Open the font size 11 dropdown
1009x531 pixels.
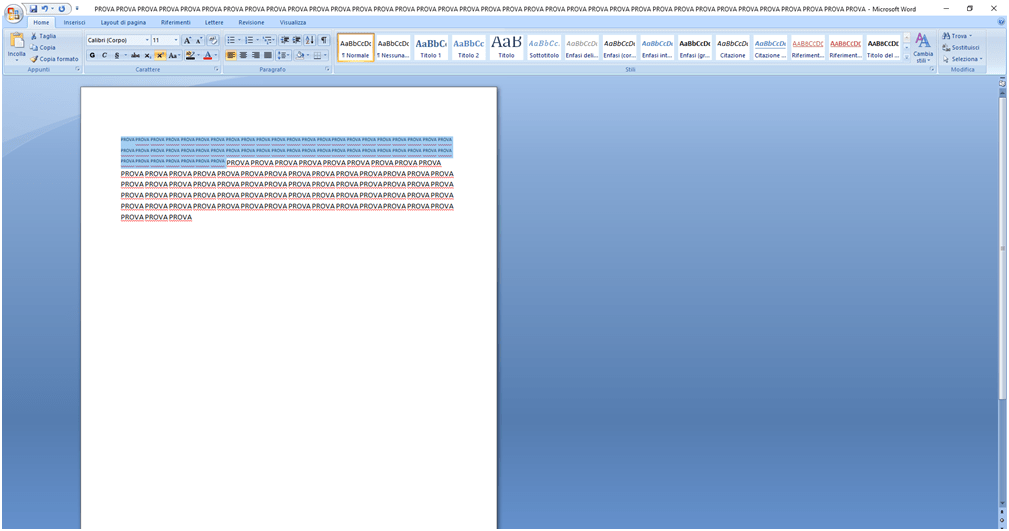tap(176, 40)
